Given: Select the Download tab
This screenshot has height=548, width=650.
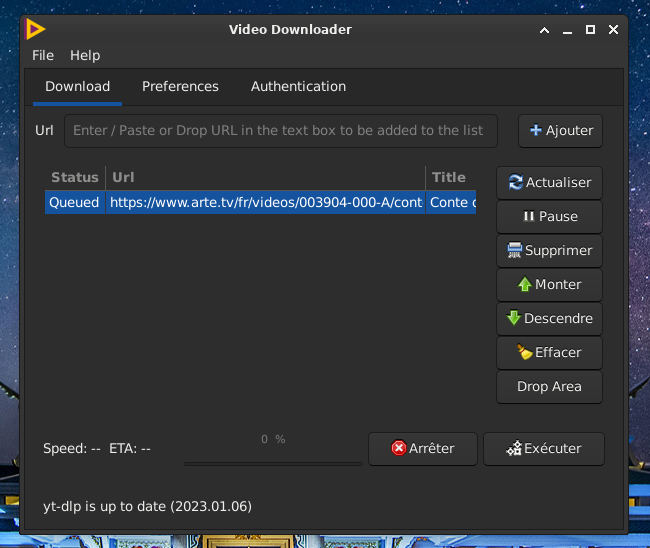Looking at the screenshot, I should tap(77, 86).
